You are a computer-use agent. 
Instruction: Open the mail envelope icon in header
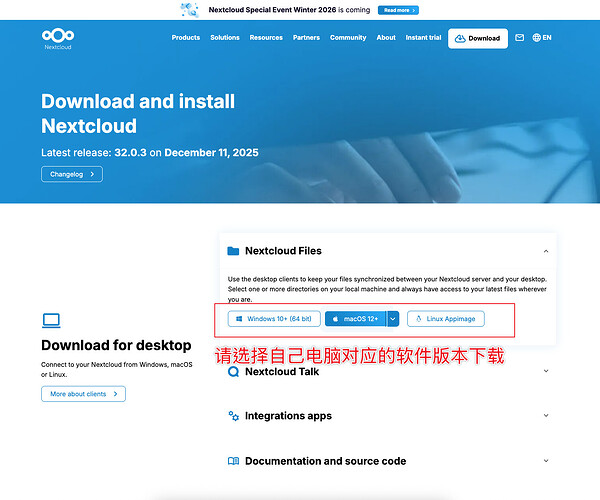pos(519,37)
